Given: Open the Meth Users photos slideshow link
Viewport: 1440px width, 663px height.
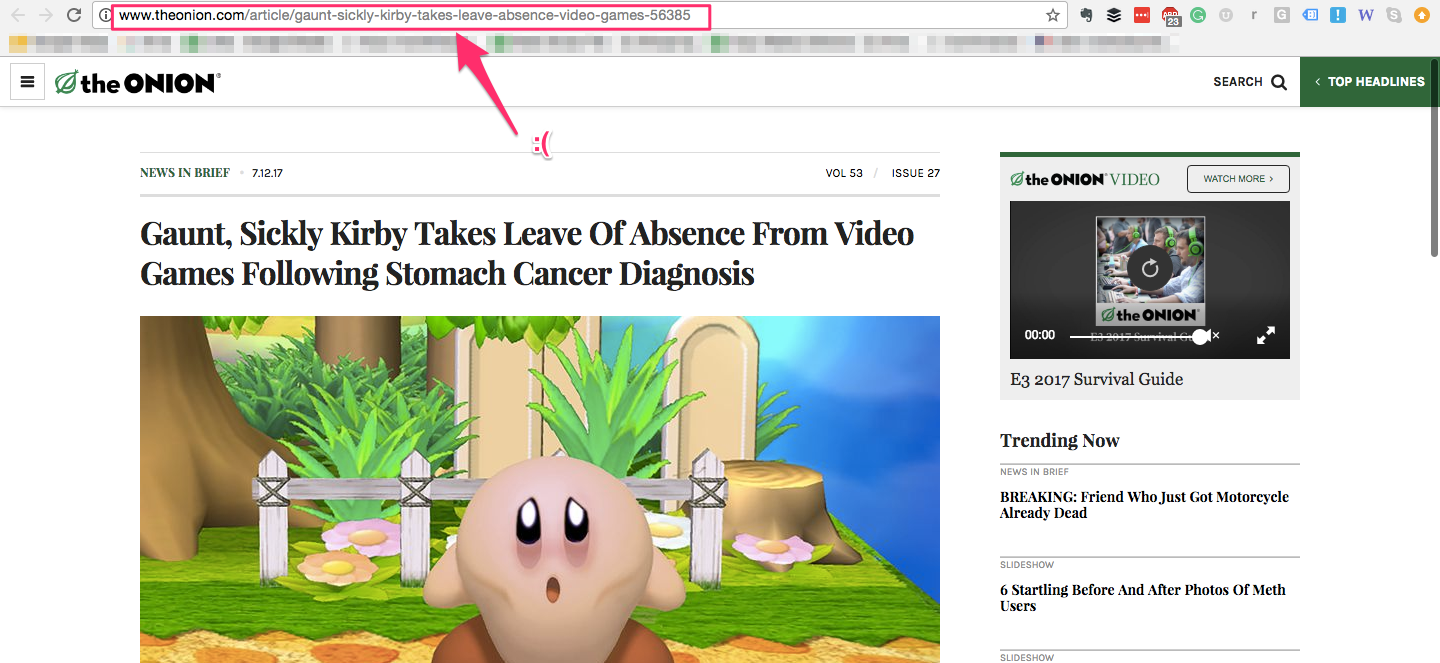Looking at the screenshot, I should [1143, 598].
